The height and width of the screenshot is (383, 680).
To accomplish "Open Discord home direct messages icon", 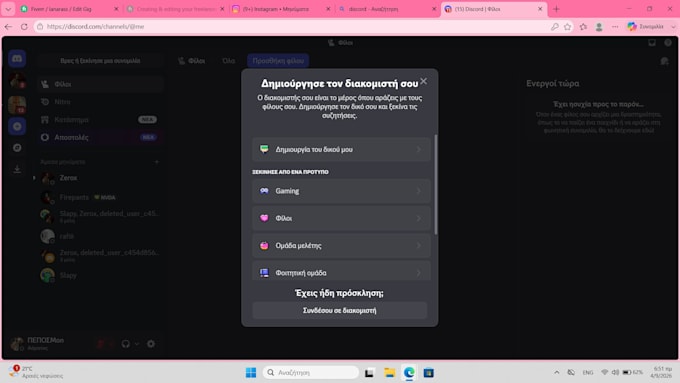I will 17,59.
